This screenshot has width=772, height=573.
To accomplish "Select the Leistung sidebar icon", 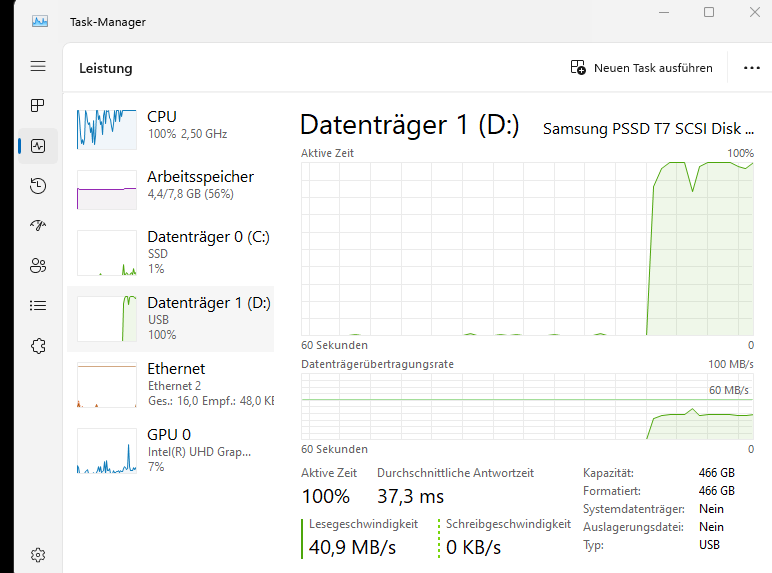I will (x=38, y=146).
